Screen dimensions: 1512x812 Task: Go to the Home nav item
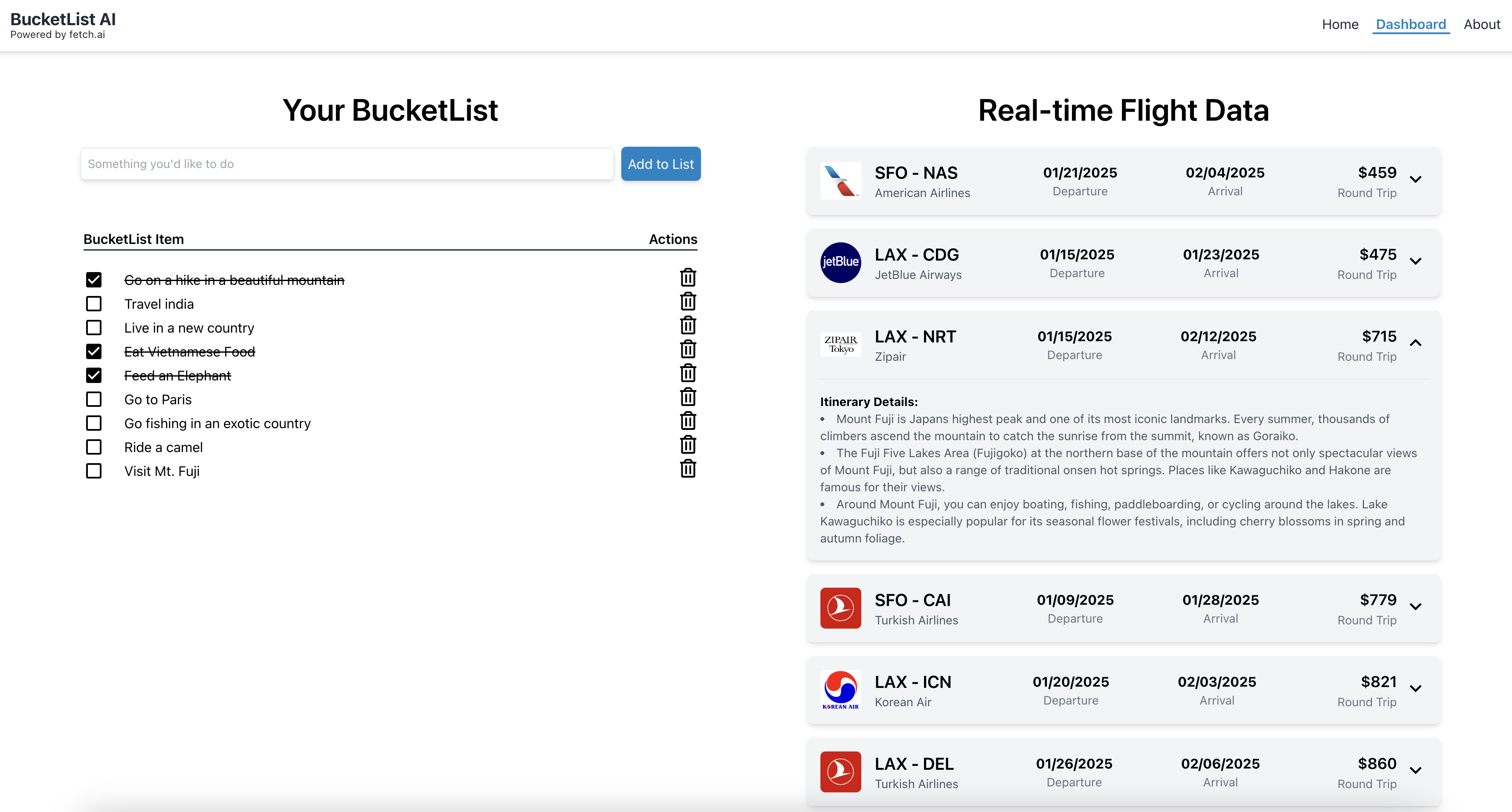1340,25
